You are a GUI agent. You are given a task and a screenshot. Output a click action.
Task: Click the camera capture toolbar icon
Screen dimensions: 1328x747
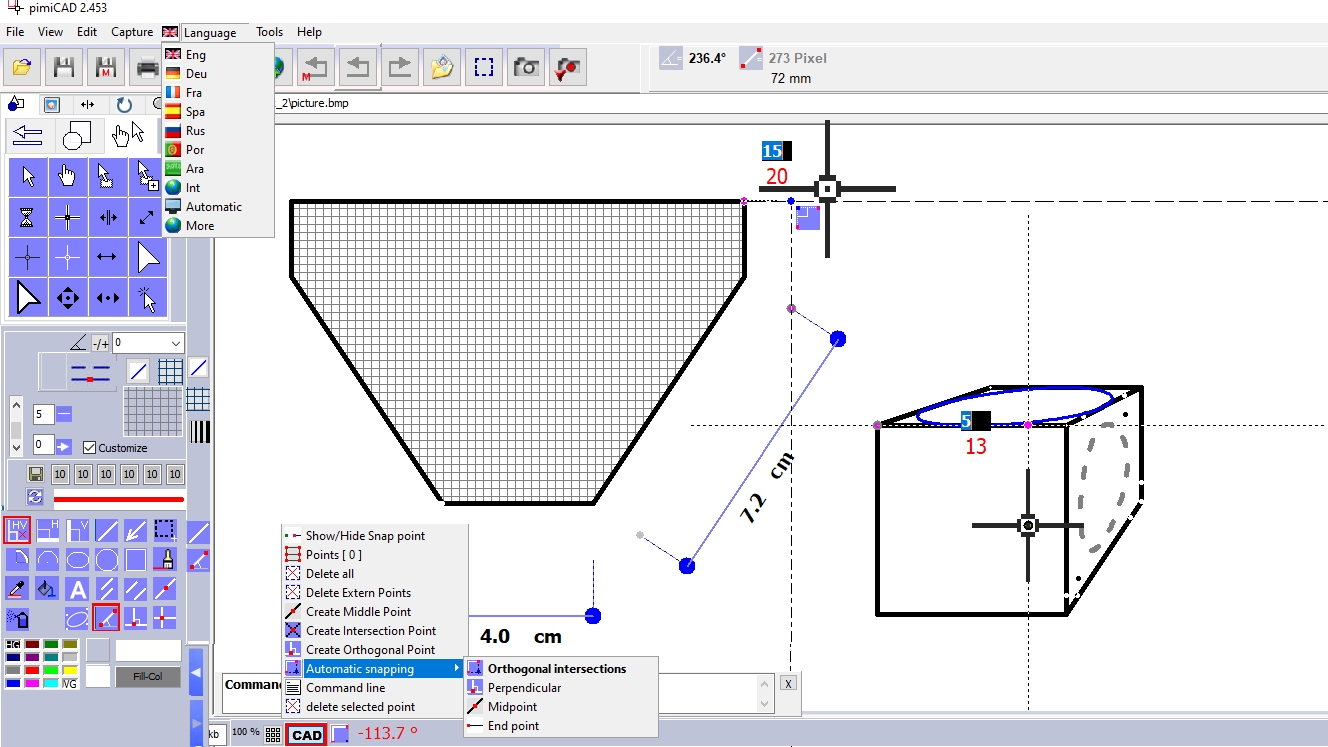pos(526,68)
